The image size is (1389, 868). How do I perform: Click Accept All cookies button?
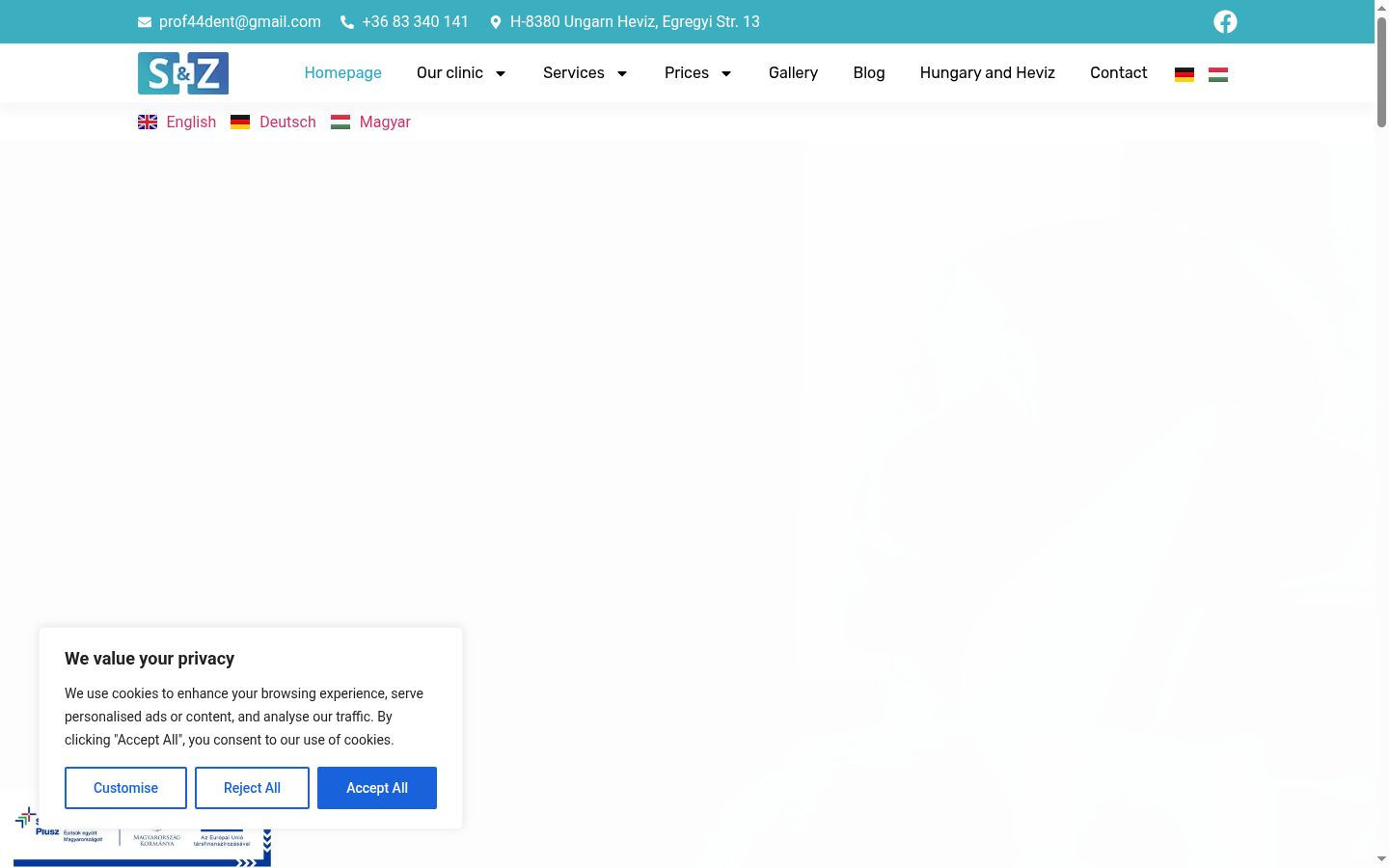coord(377,788)
